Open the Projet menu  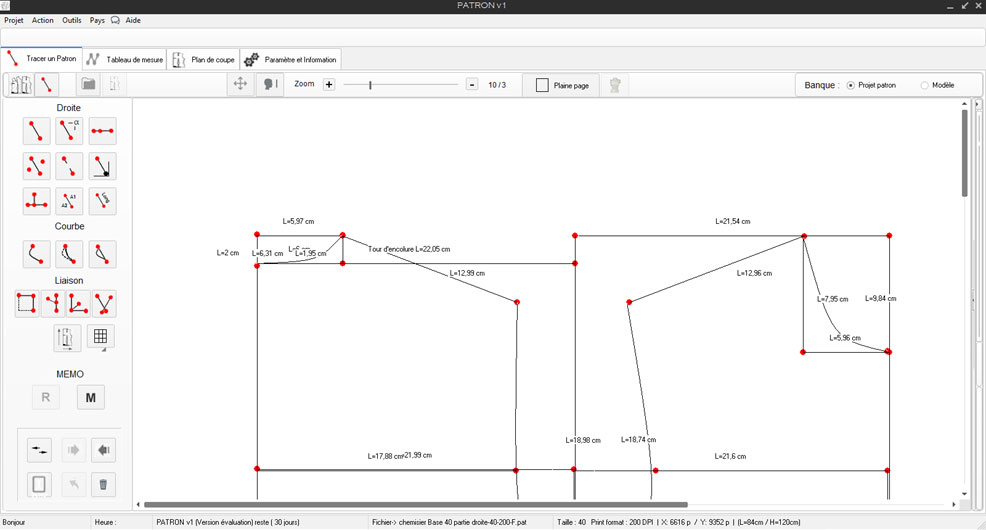tap(14, 20)
